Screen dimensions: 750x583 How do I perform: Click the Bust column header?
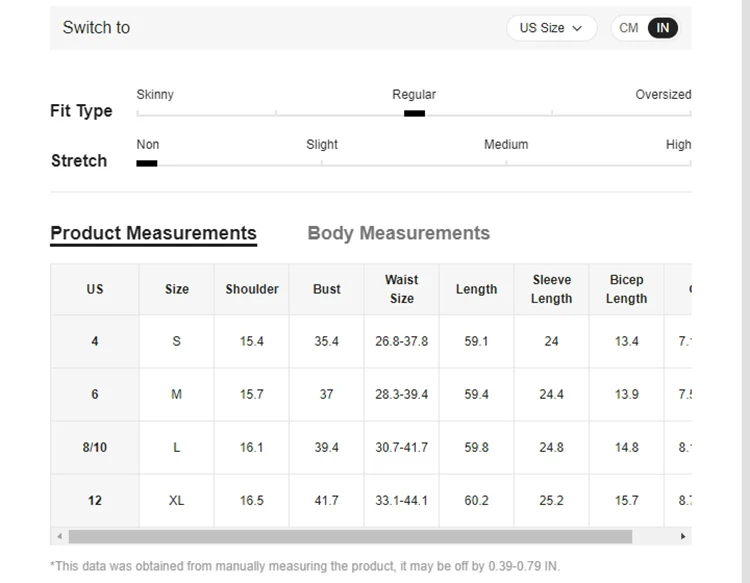click(x=327, y=289)
